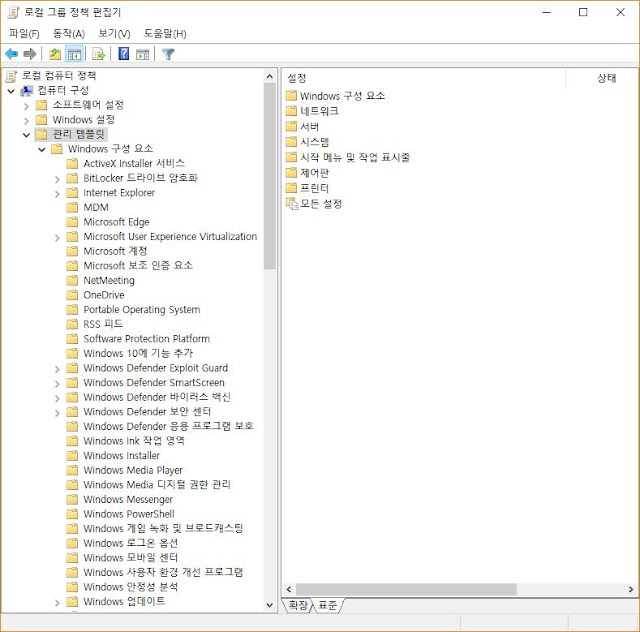Click the Windows 구성 요소 folder icon in right pane
640x632 pixels.
291,96
